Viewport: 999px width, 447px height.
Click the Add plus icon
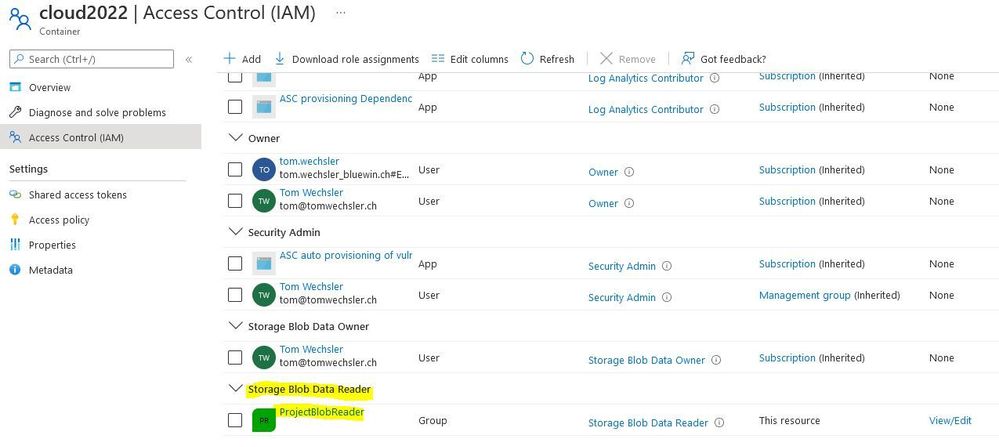pos(229,59)
